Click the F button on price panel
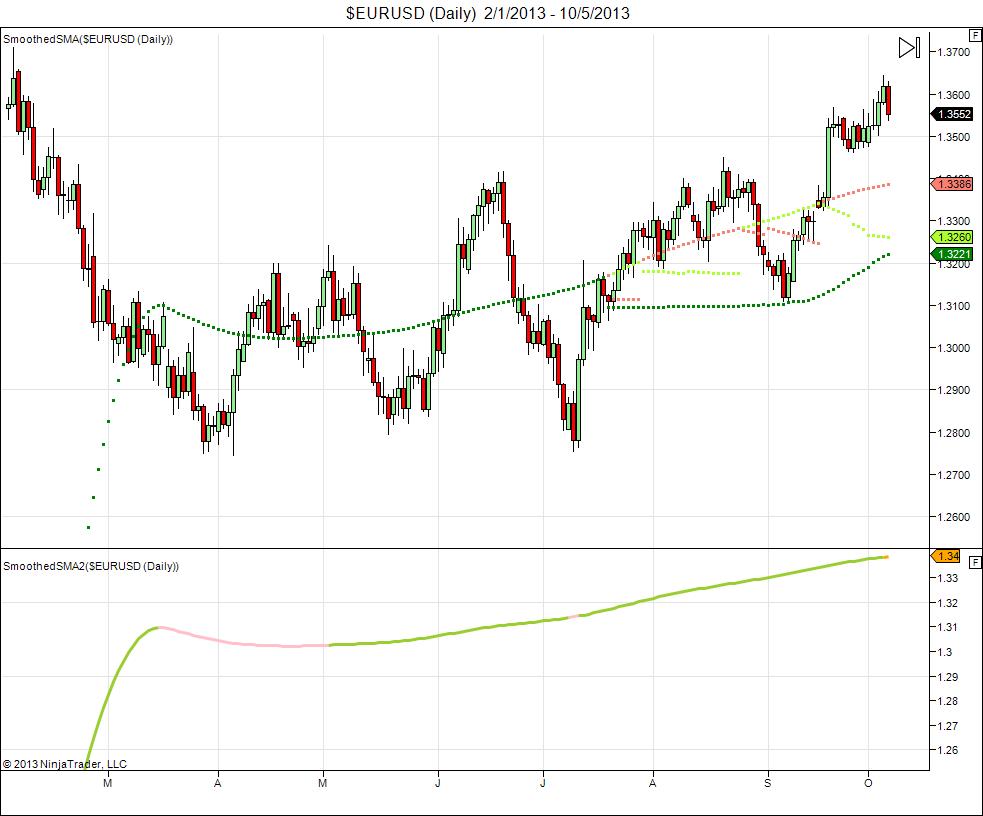This screenshot has width=983, height=816. click(x=975, y=36)
